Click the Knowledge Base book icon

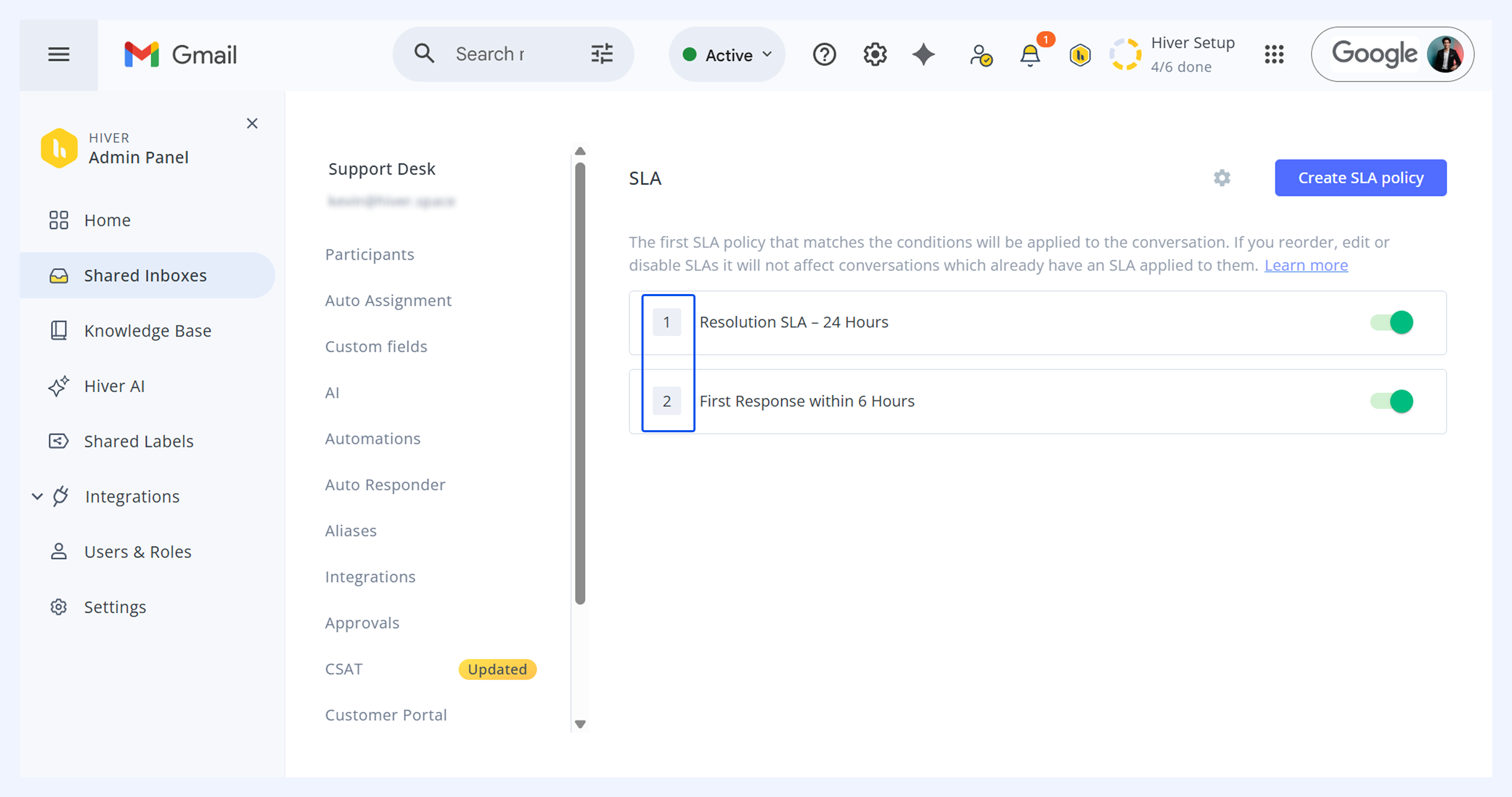pos(59,330)
